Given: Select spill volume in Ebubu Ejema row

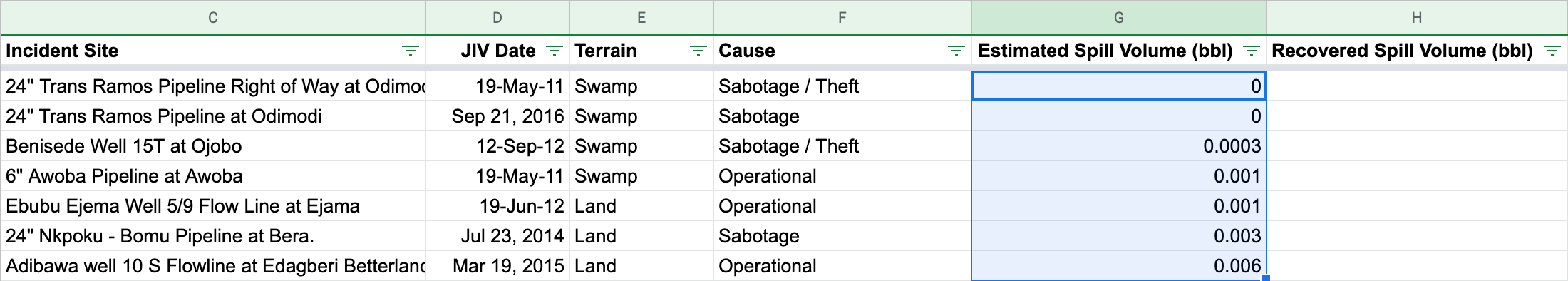Looking at the screenshot, I should (x=1119, y=206).
